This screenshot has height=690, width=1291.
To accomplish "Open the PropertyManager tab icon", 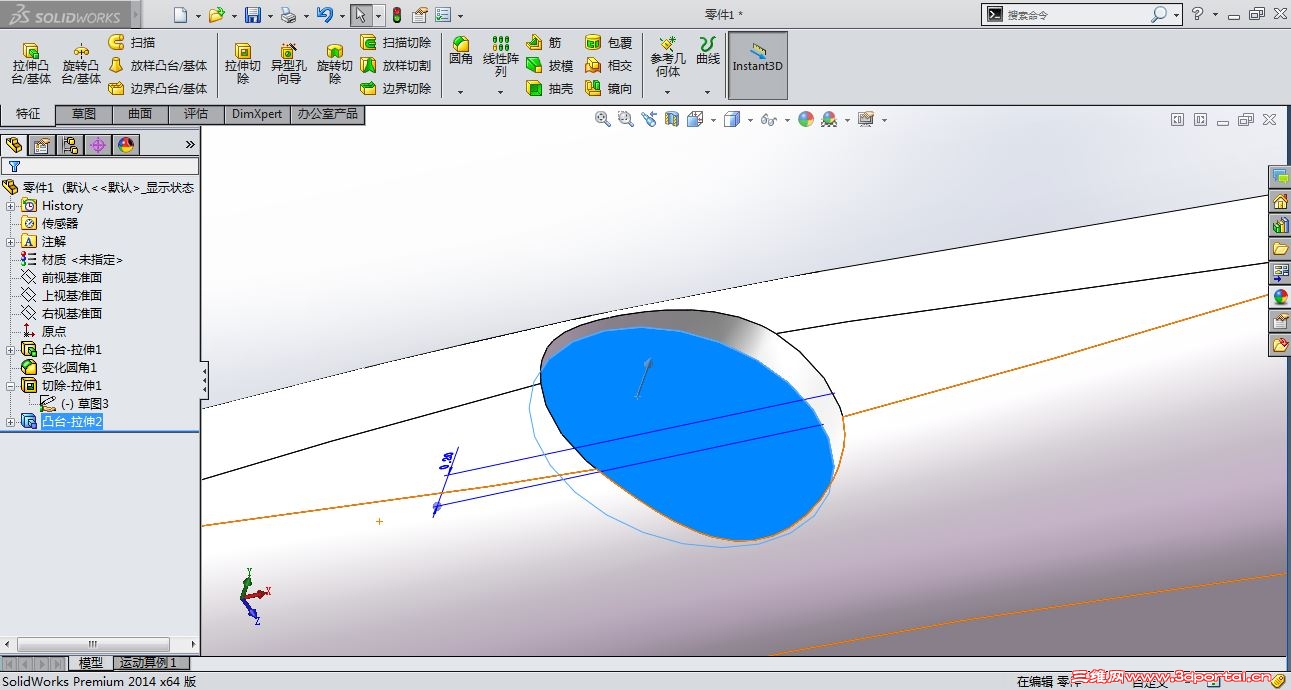I will 42,145.
